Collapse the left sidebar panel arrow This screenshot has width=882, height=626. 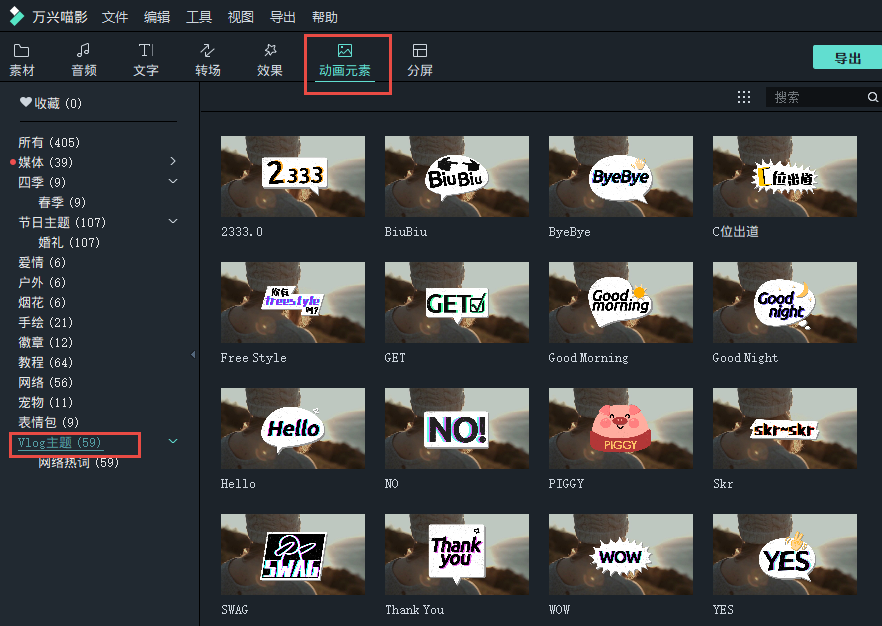coord(193,355)
